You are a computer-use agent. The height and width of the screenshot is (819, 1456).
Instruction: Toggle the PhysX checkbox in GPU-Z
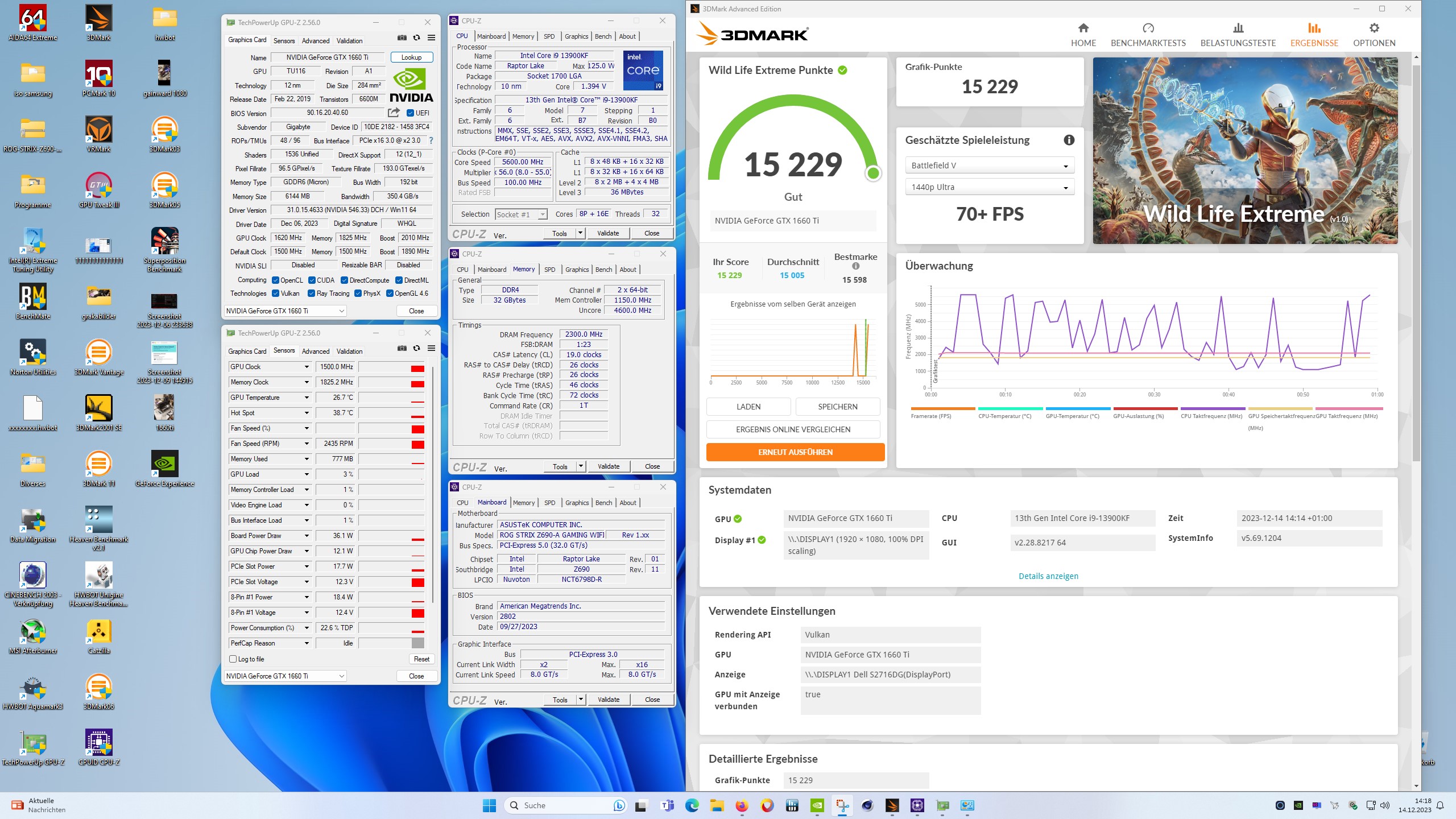click(358, 293)
